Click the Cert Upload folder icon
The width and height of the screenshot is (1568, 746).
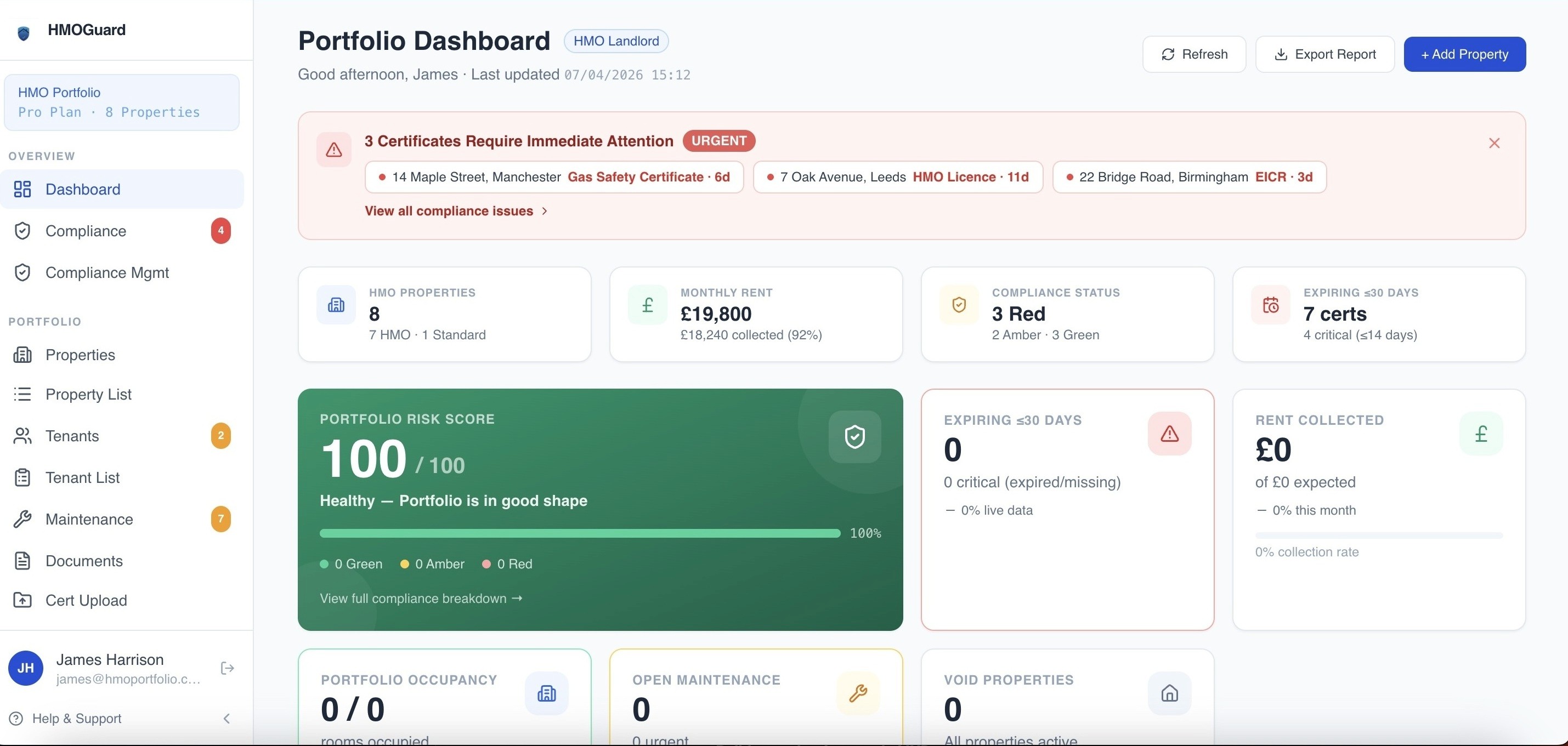coord(22,600)
